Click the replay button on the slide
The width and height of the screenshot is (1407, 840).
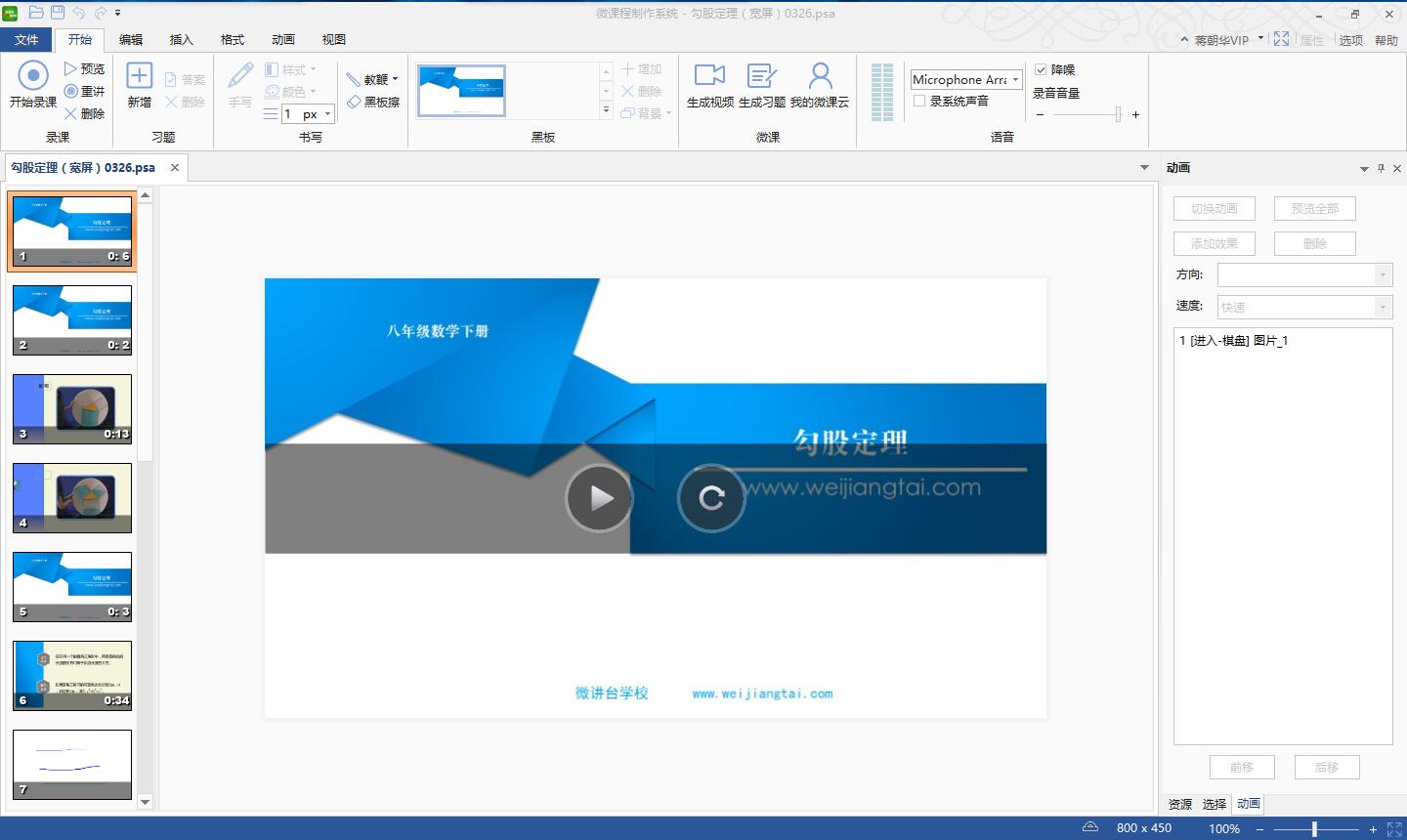(711, 498)
